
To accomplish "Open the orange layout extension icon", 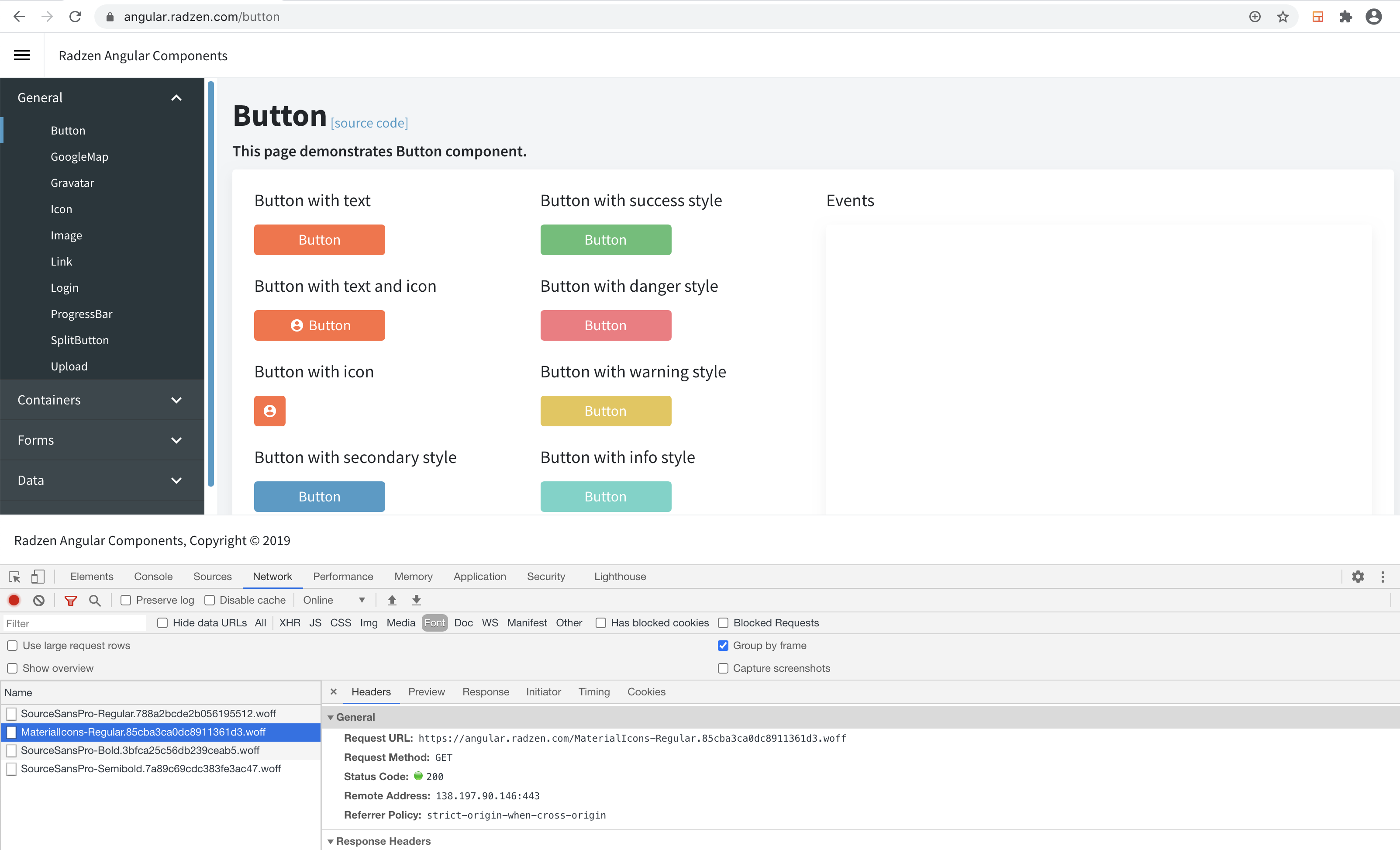I will [x=1317, y=17].
